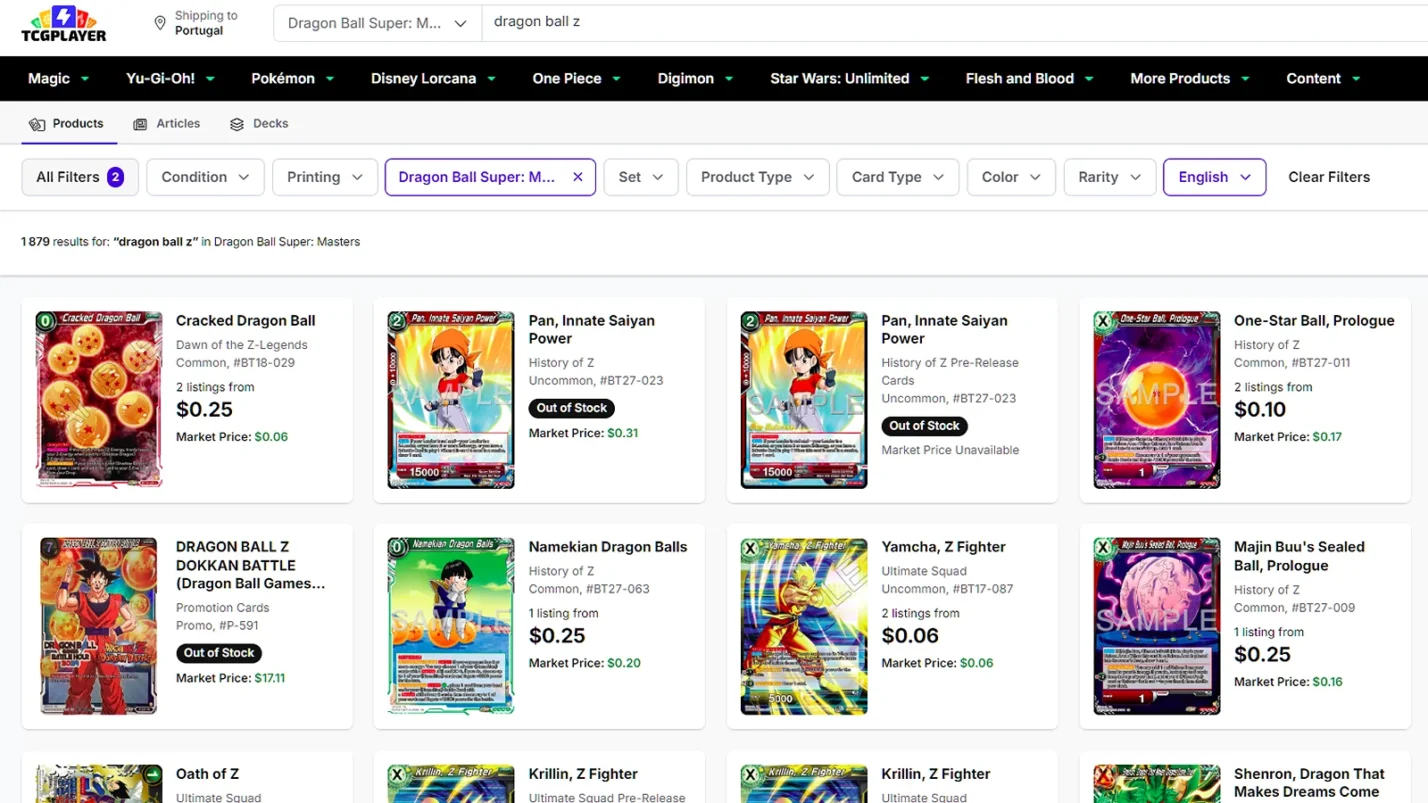Click the Shenron, Dragon That Makes Dreams title
The image size is (1428, 803).
[1310, 783]
